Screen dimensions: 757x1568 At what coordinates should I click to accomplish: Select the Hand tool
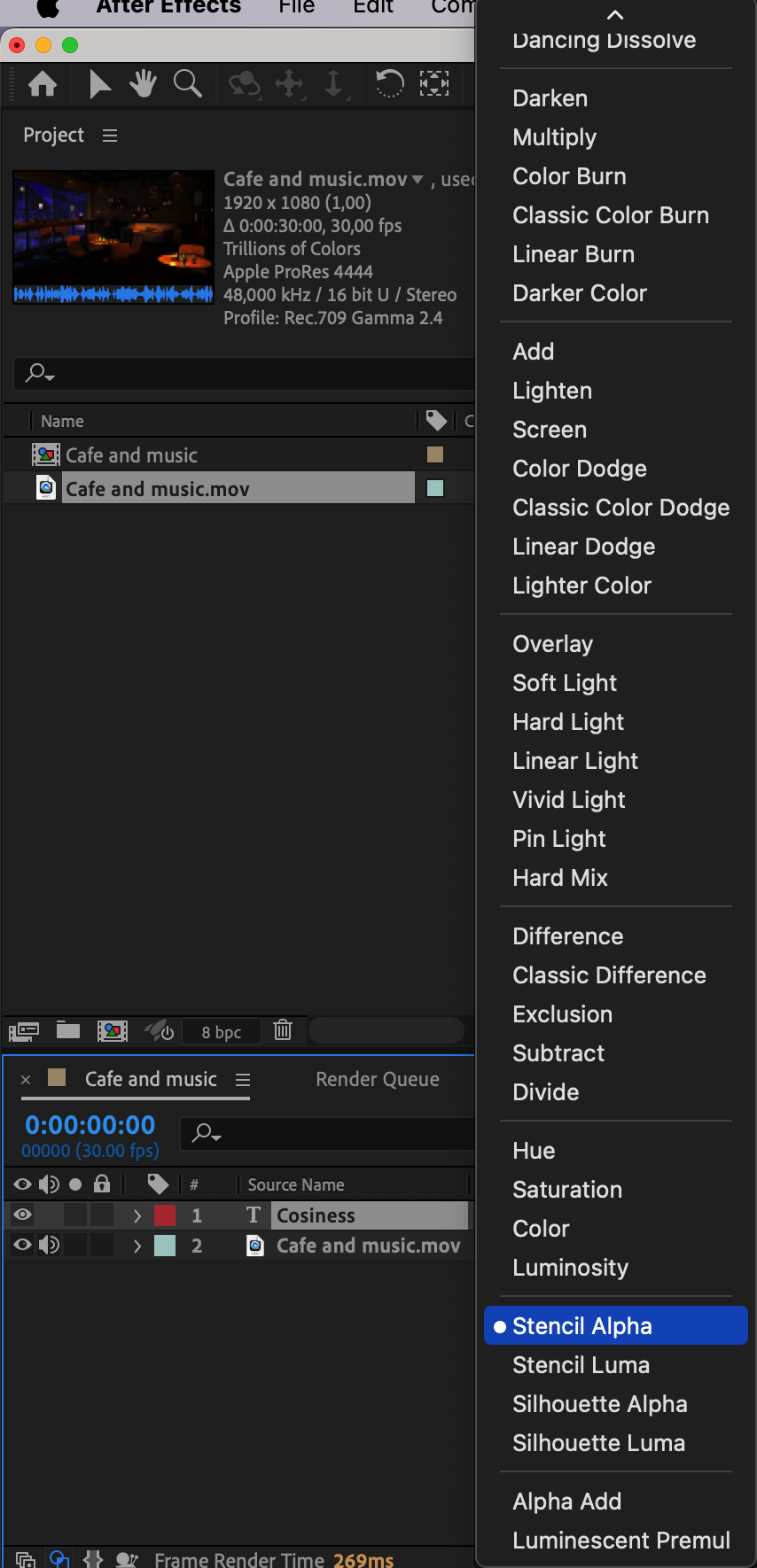(143, 85)
